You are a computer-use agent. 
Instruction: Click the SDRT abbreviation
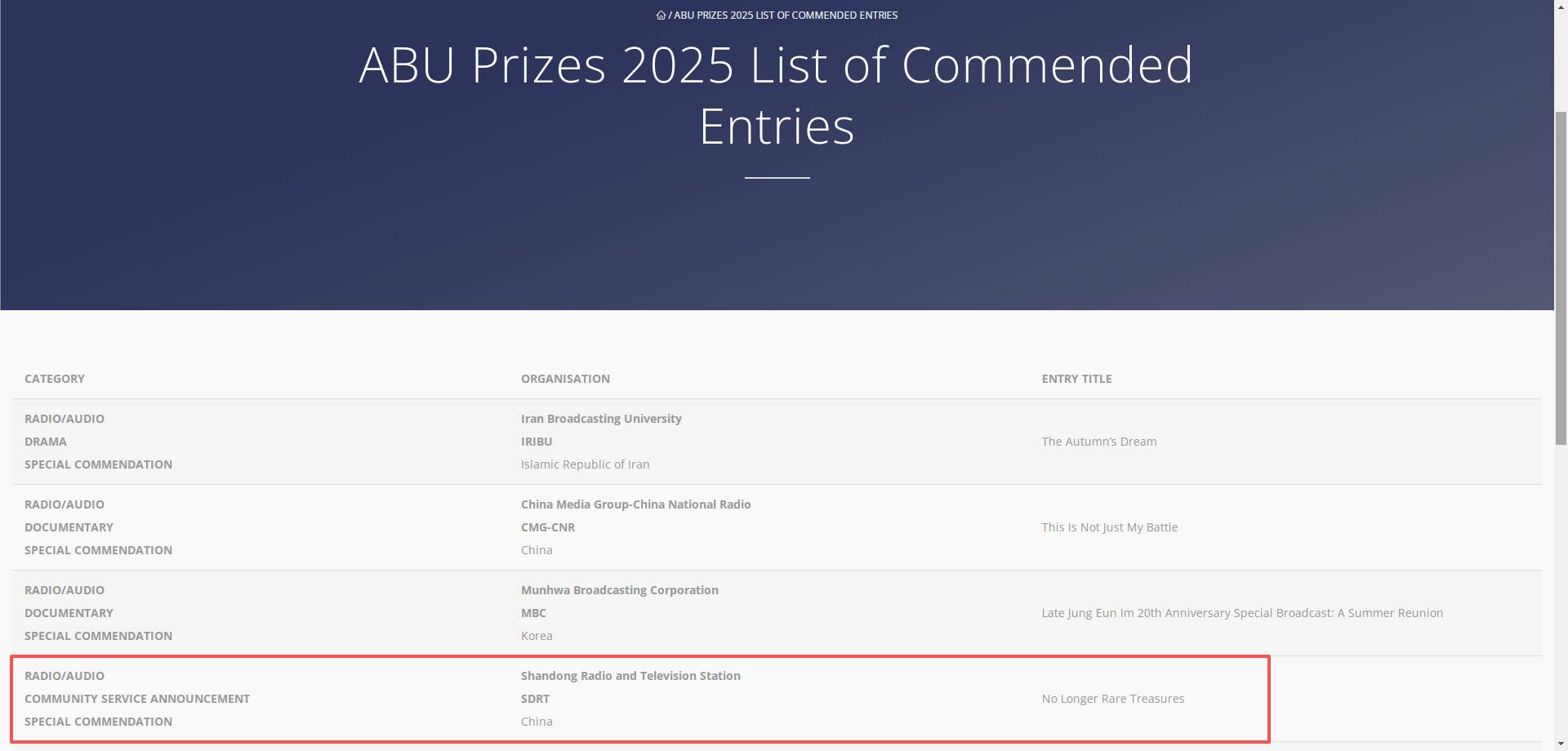coord(535,699)
